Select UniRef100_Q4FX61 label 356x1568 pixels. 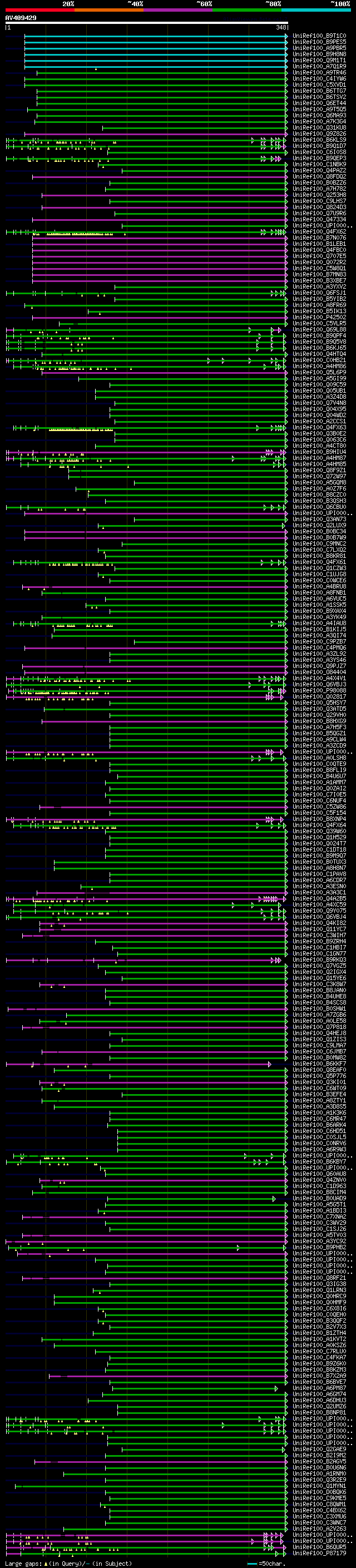(x=319, y=562)
